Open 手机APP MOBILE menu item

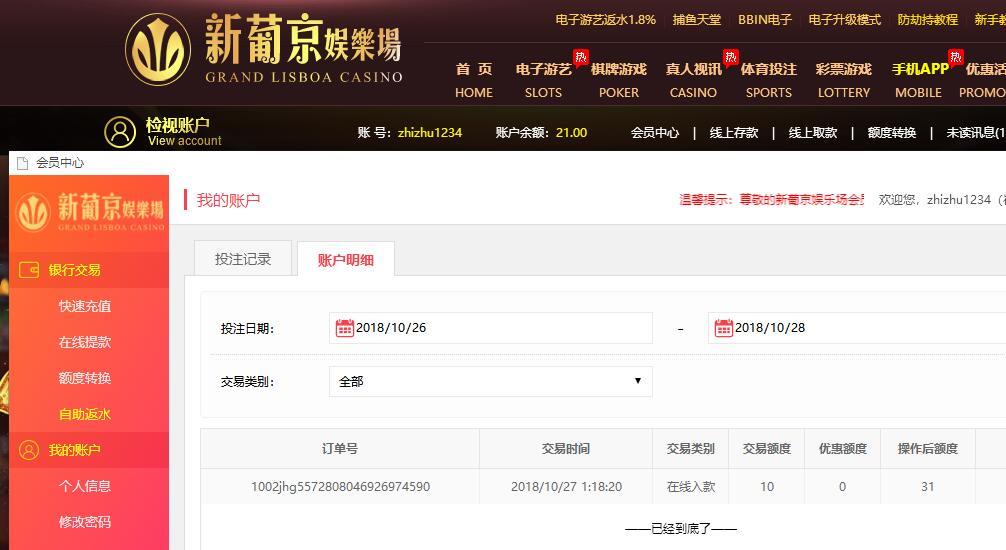click(919, 80)
